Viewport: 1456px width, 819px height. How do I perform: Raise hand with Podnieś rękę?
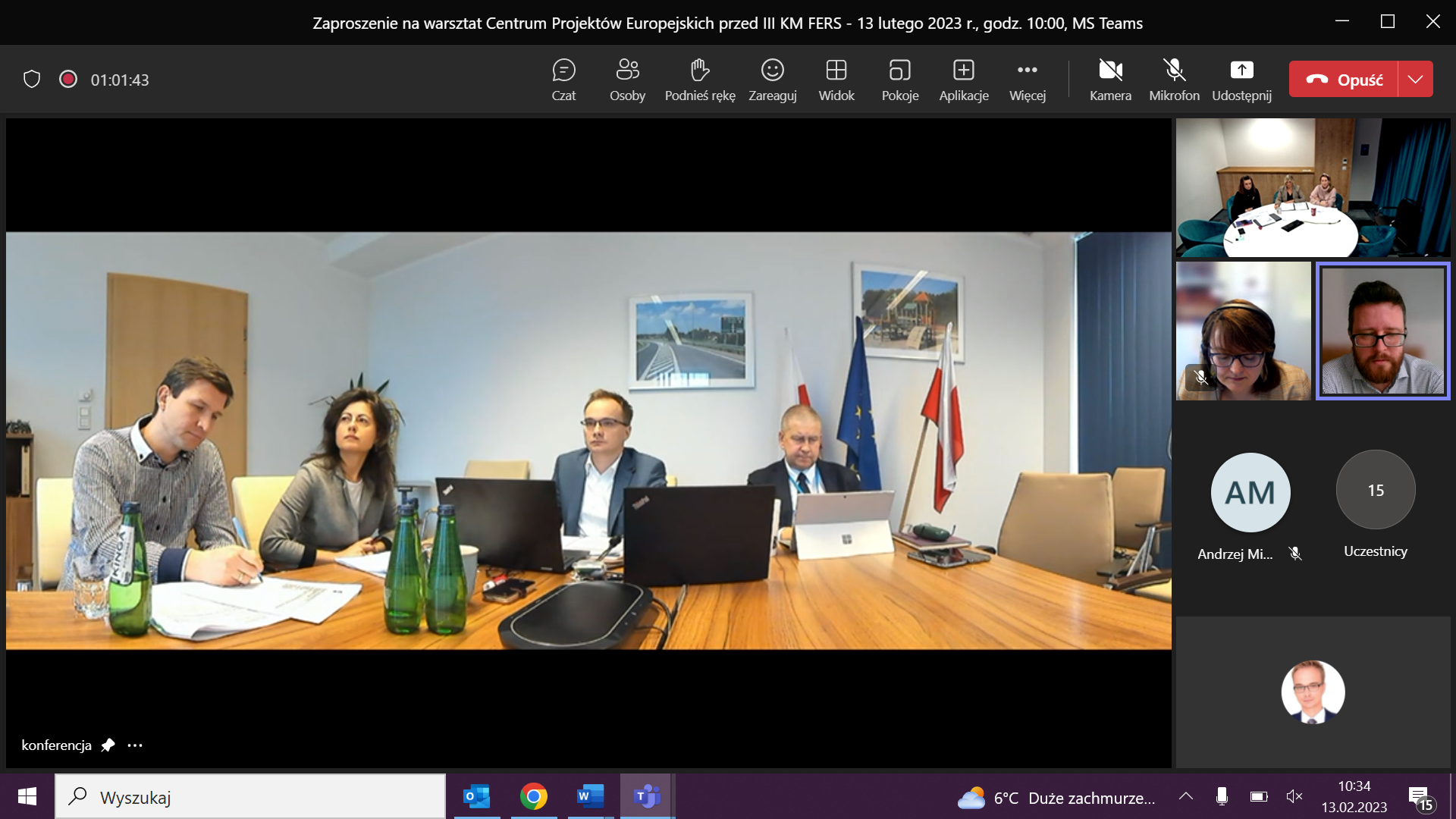point(699,80)
